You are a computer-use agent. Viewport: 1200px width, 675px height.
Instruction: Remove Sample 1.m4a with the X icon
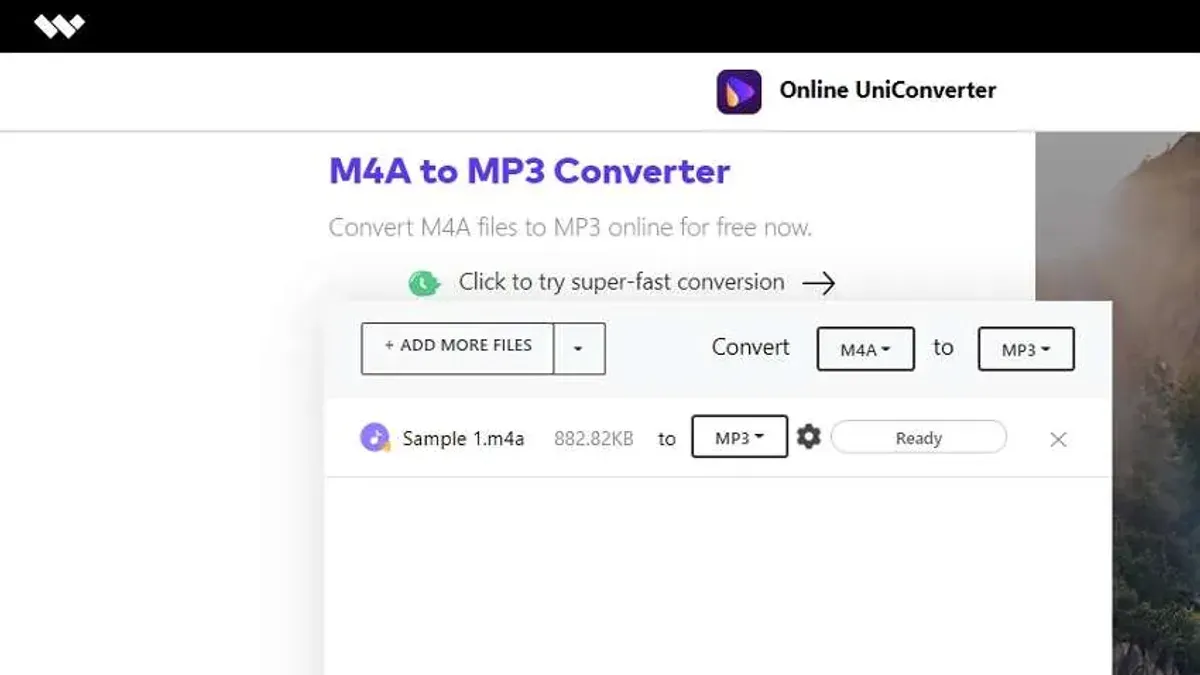1058,439
